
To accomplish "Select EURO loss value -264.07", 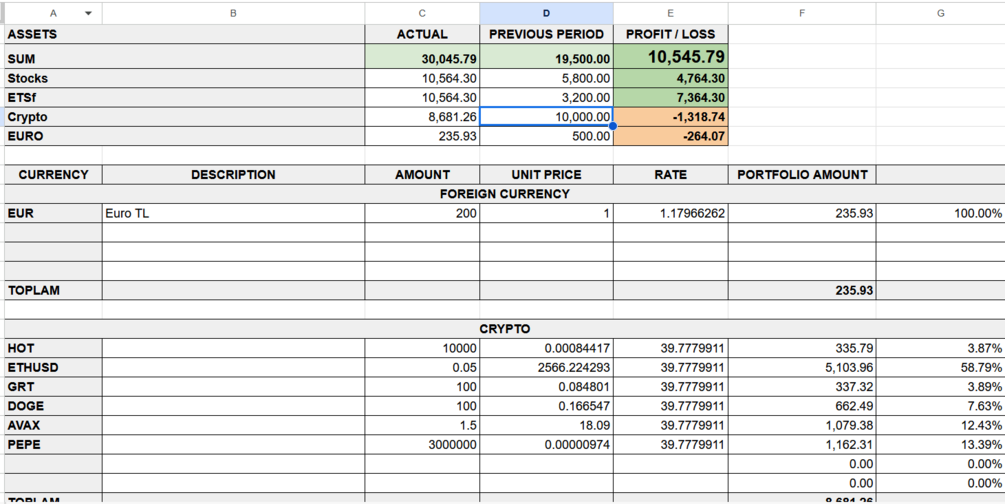I will (x=670, y=136).
